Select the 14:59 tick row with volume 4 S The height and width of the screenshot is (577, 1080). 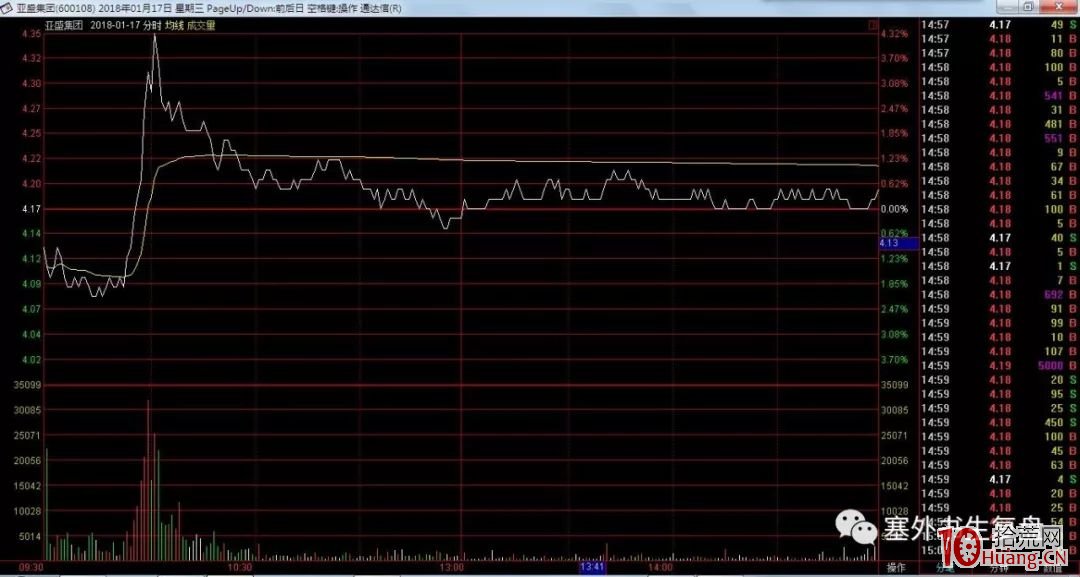[x=999, y=479]
